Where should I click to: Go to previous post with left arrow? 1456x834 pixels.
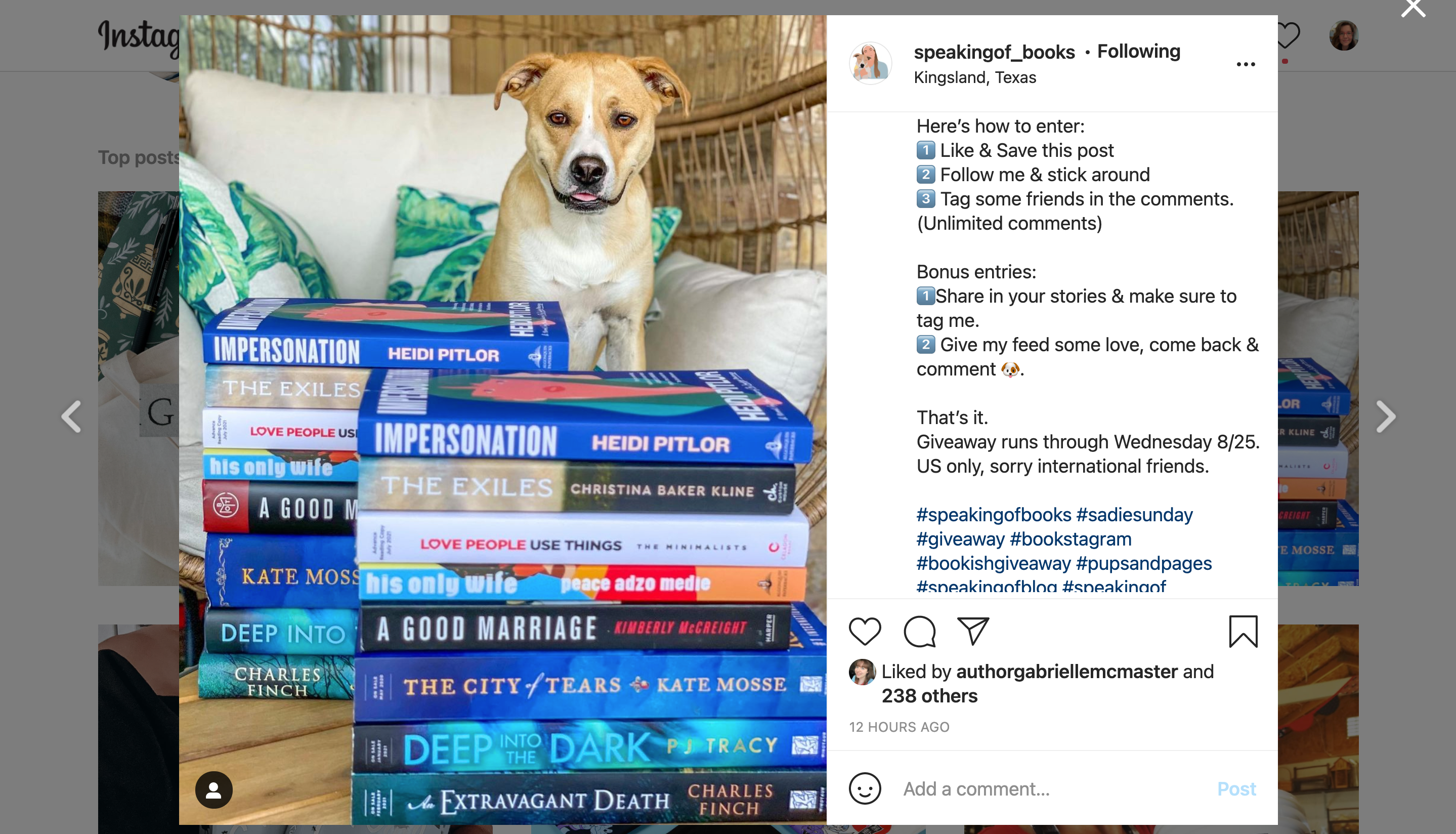(71, 416)
